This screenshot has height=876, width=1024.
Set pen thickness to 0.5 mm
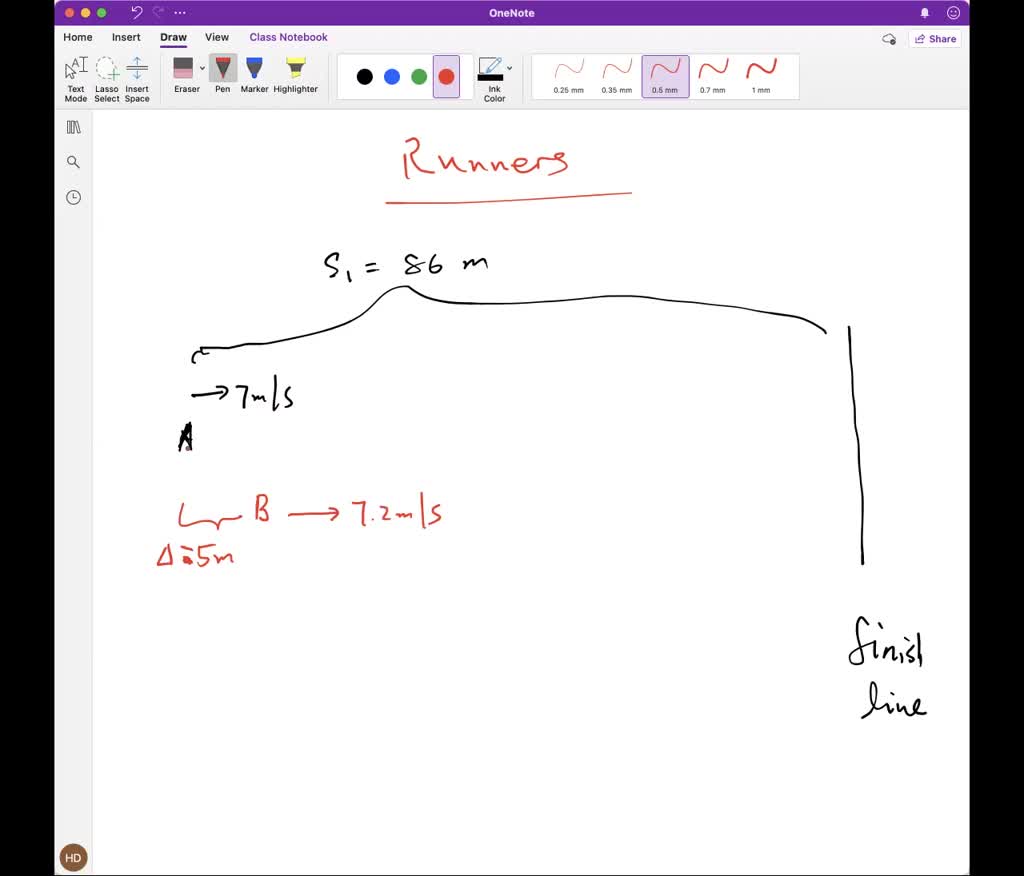(x=665, y=76)
